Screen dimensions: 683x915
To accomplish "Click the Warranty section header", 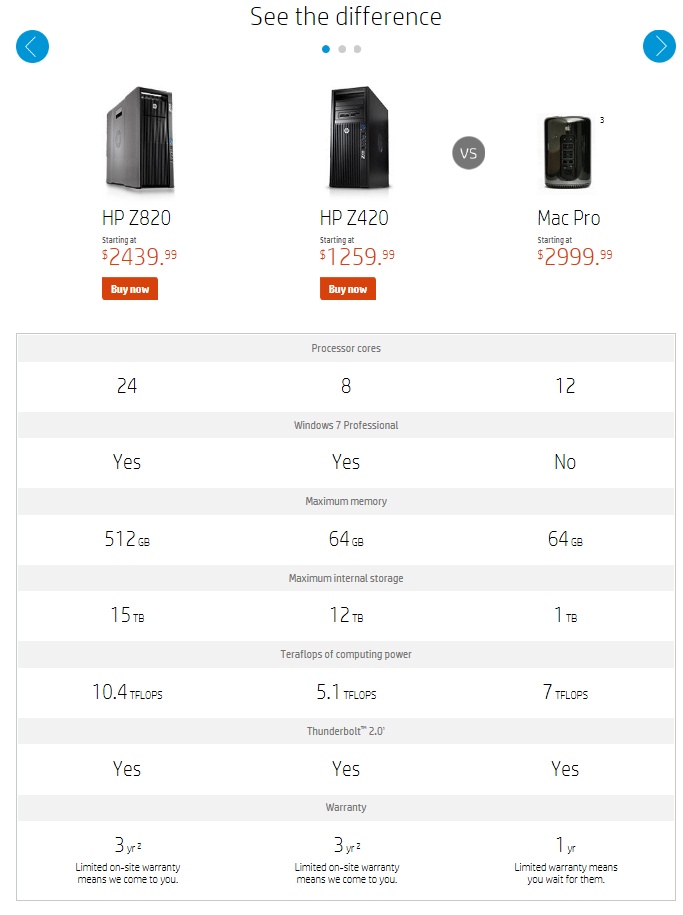I will pyautogui.click(x=346, y=807).
